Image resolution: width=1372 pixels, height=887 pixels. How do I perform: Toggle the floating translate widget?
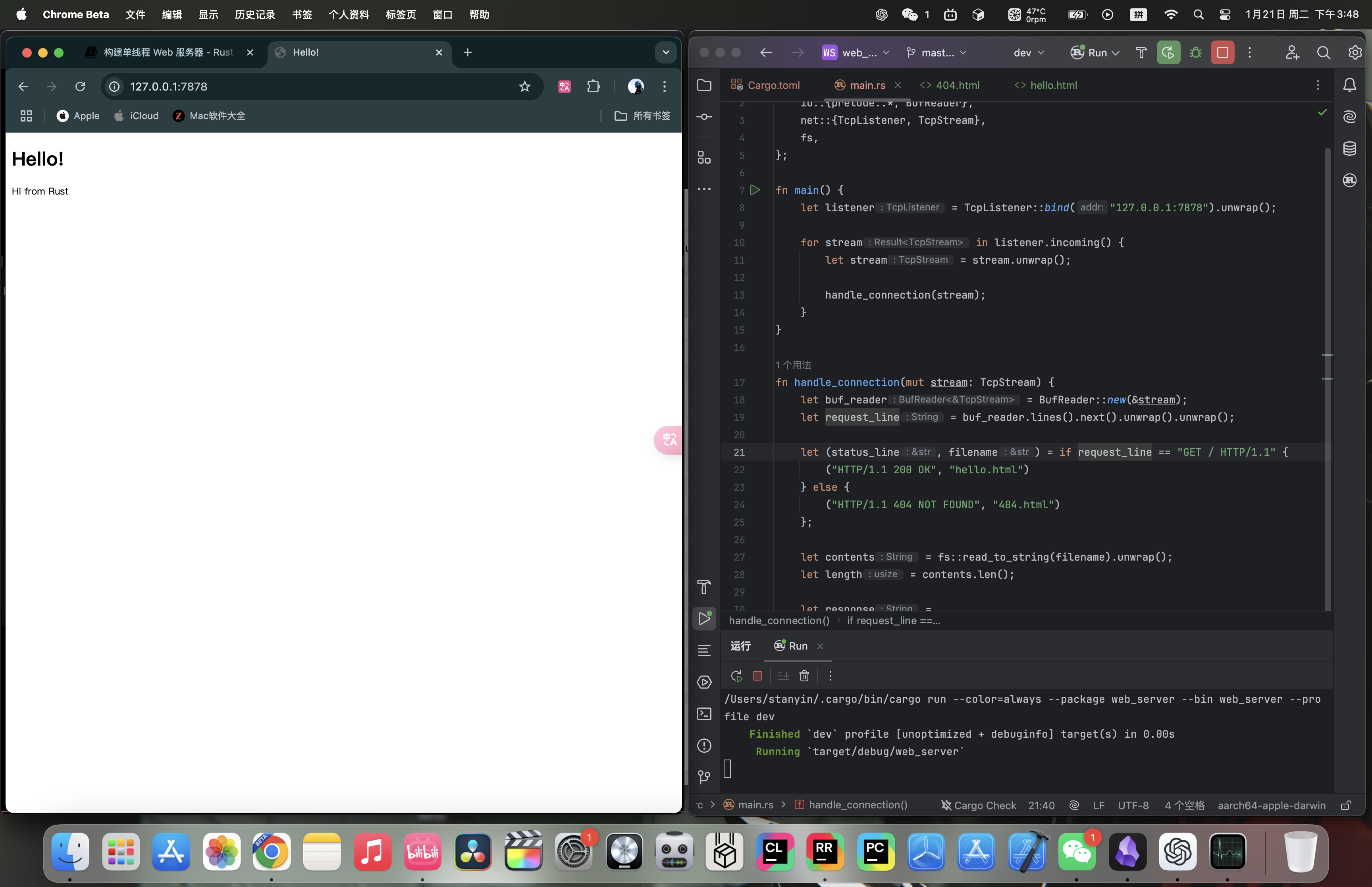[x=669, y=440]
